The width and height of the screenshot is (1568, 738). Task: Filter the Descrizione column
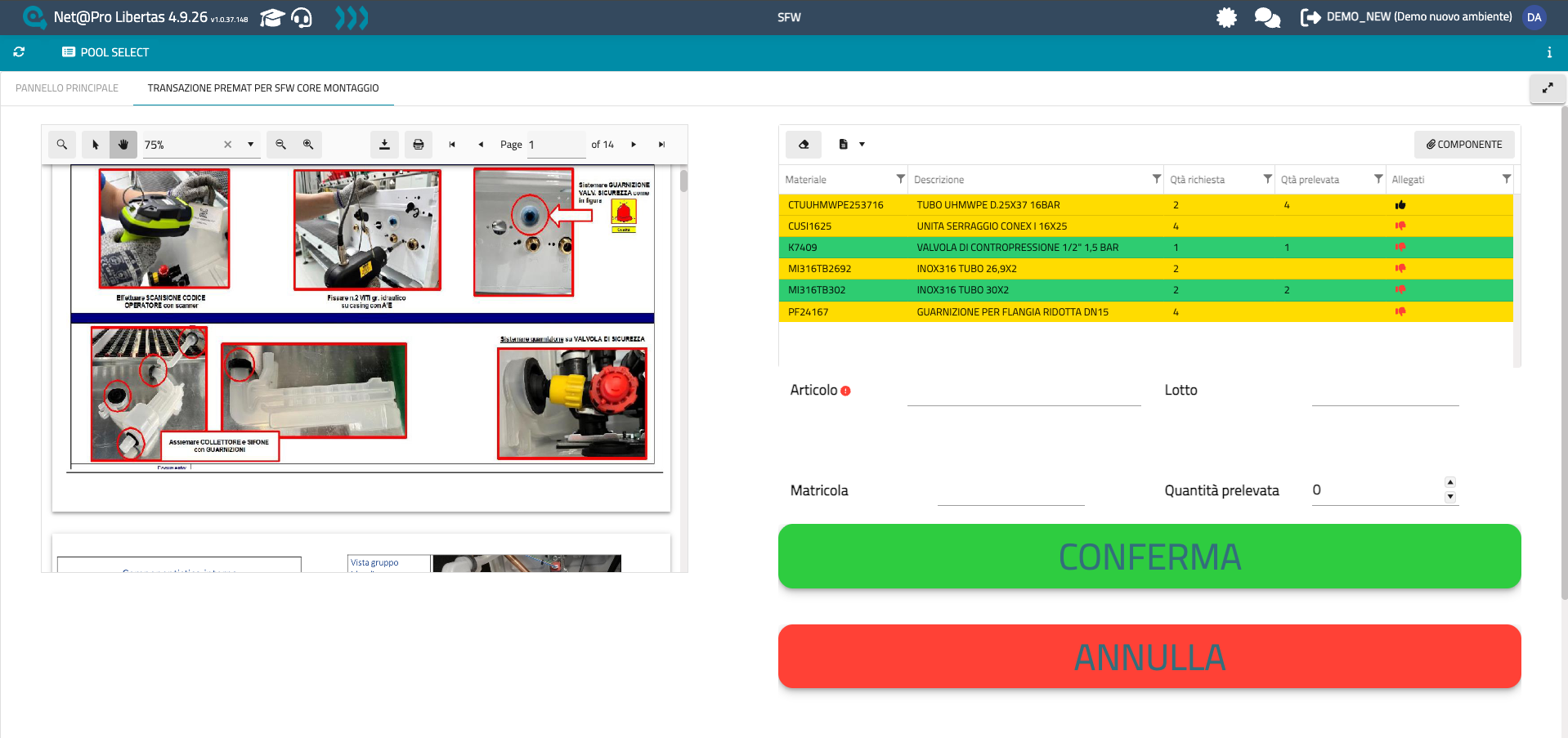pos(1157,179)
